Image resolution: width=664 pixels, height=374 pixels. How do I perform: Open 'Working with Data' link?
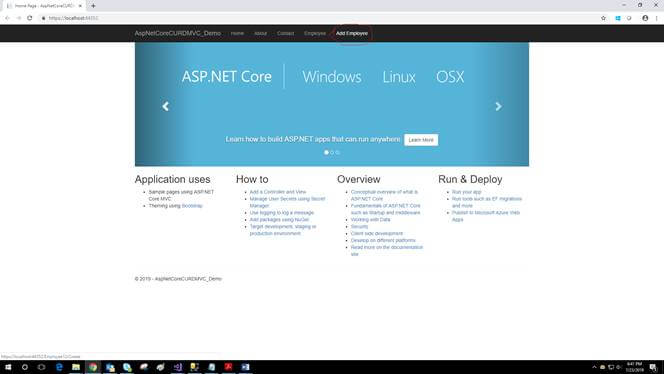click(371, 219)
